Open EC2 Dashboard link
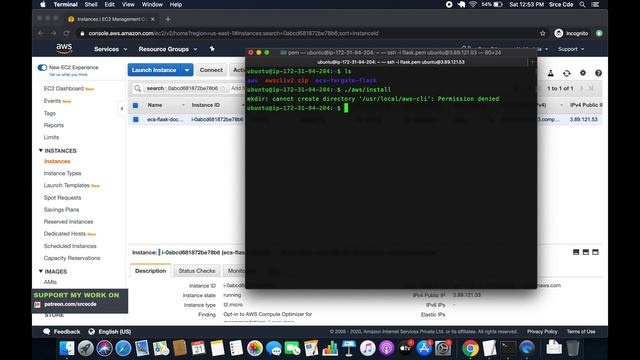The image size is (640, 360). point(64,89)
